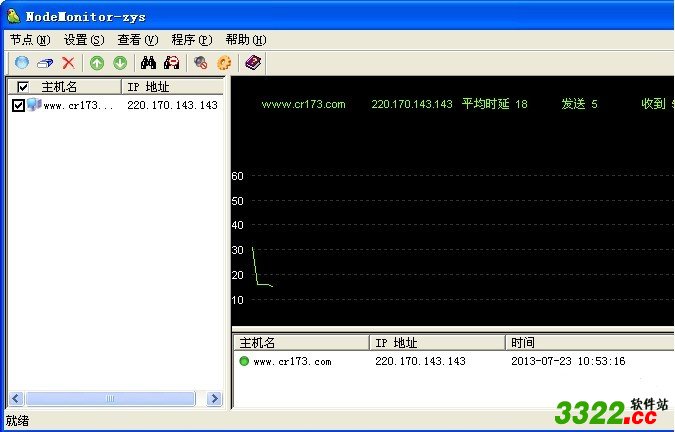Screen dimensions: 675x432
Task: Click the computer icon beside www.cr173...
Action: pos(34,105)
